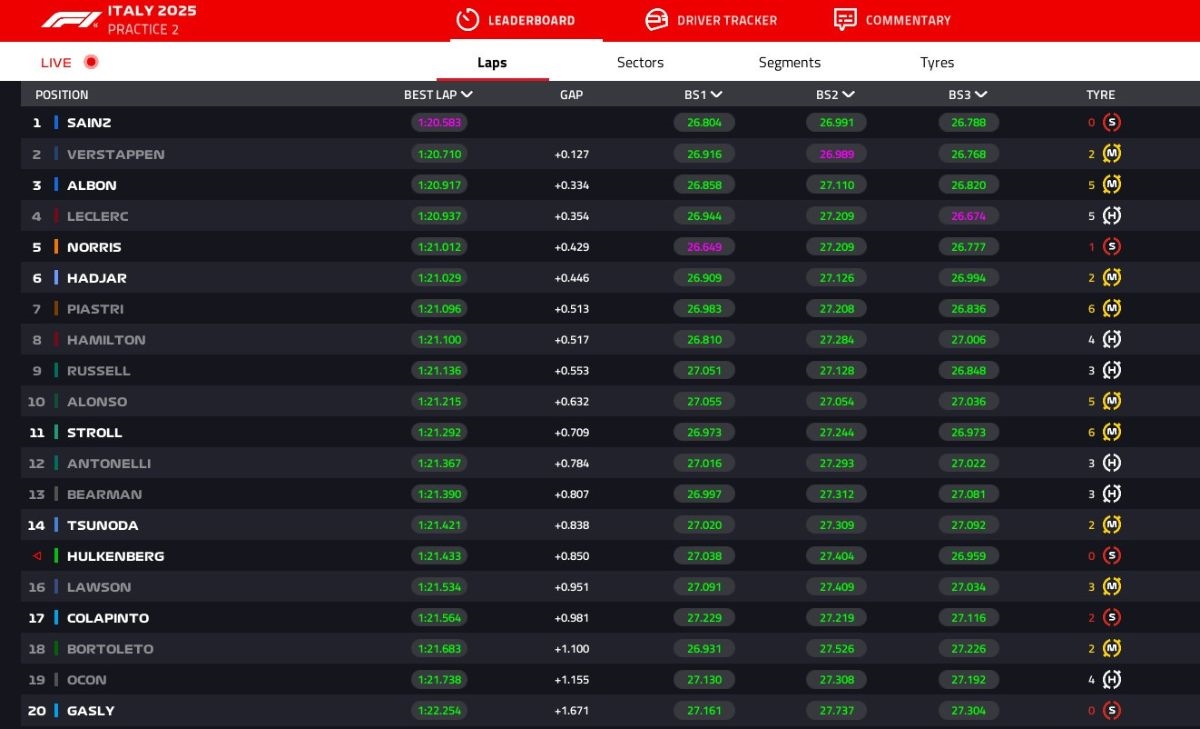Switch to the Segments tab

click(789, 62)
